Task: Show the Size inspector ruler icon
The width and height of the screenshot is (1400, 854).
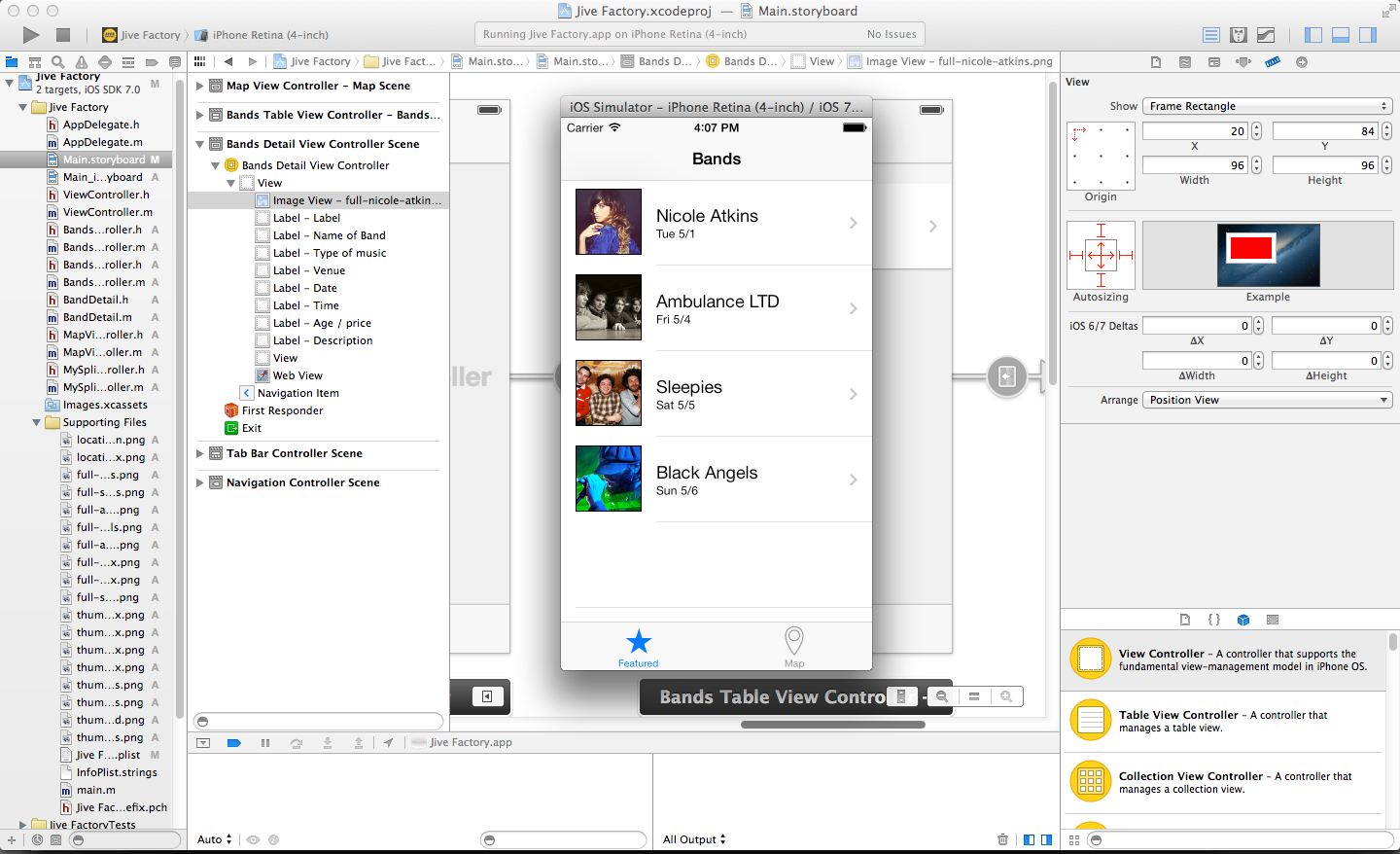Action: click(1273, 62)
